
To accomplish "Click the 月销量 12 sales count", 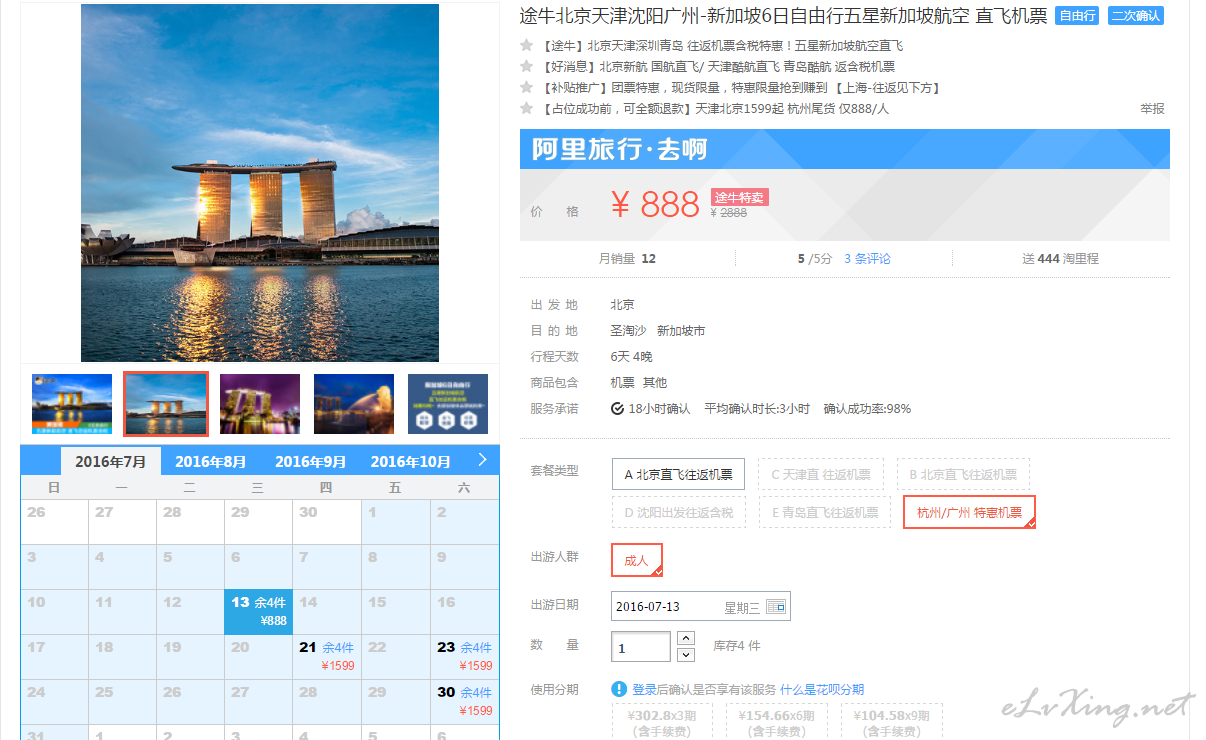I will [x=627, y=258].
